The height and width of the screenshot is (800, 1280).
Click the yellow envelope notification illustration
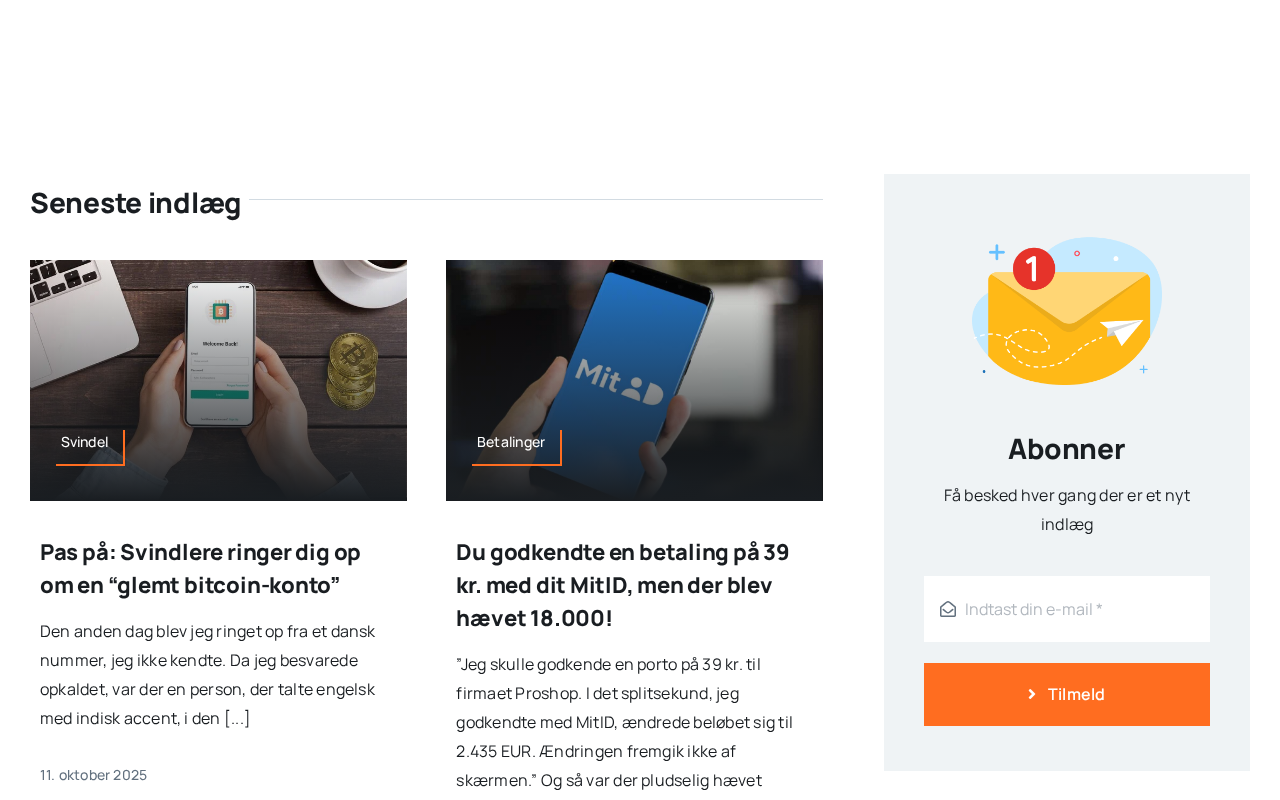[1067, 311]
